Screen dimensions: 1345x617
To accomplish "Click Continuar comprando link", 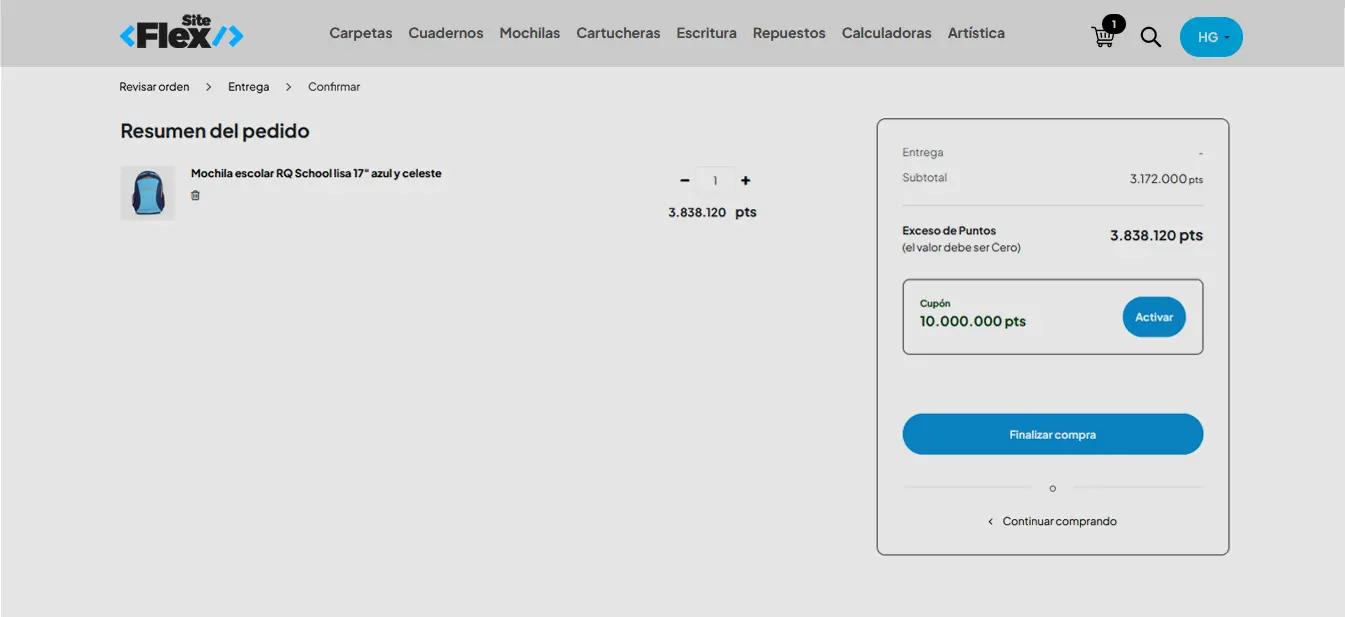I will tap(1058, 521).
